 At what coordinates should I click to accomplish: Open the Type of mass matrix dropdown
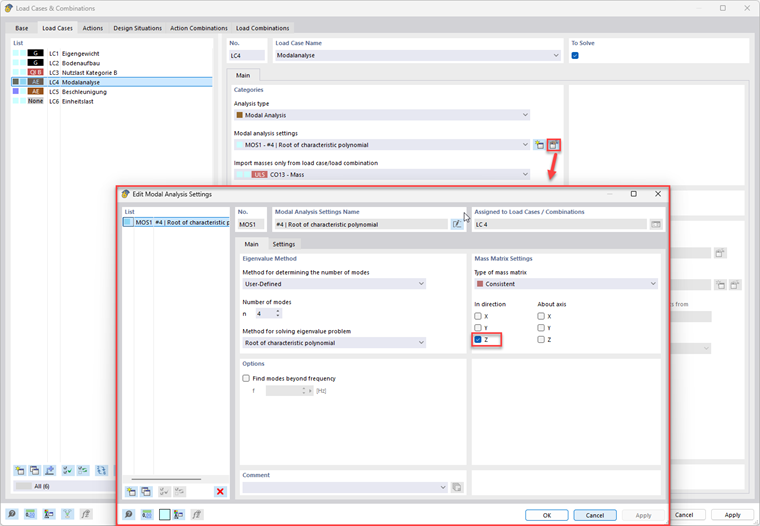click(x=566, y=284)
